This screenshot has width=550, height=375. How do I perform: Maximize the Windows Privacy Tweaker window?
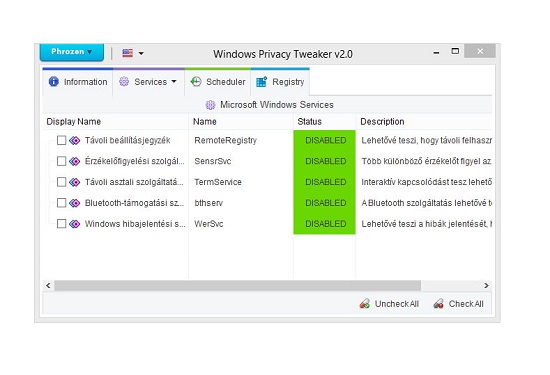(x=455, y=52)
